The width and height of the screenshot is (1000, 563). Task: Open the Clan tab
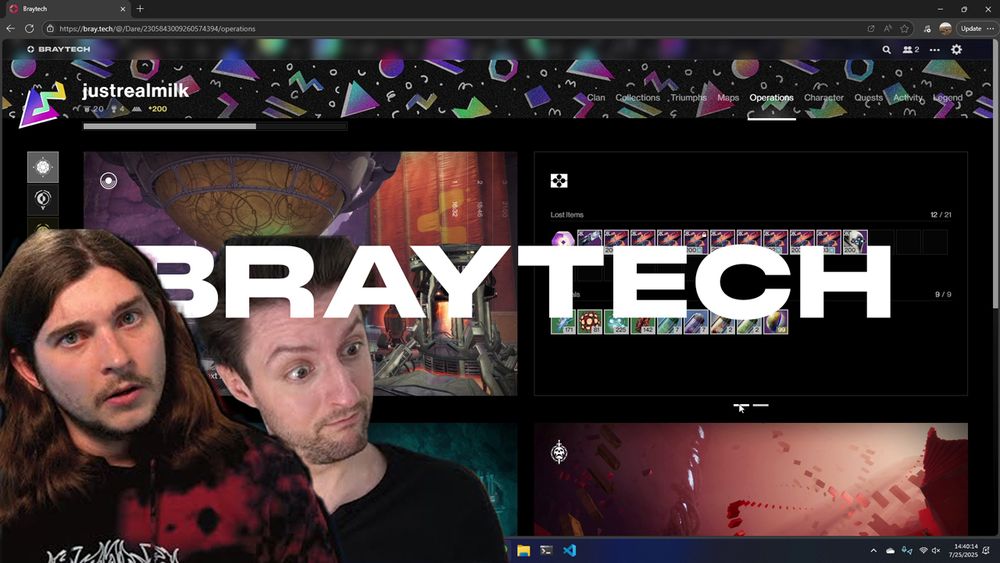tap(596, 98)
